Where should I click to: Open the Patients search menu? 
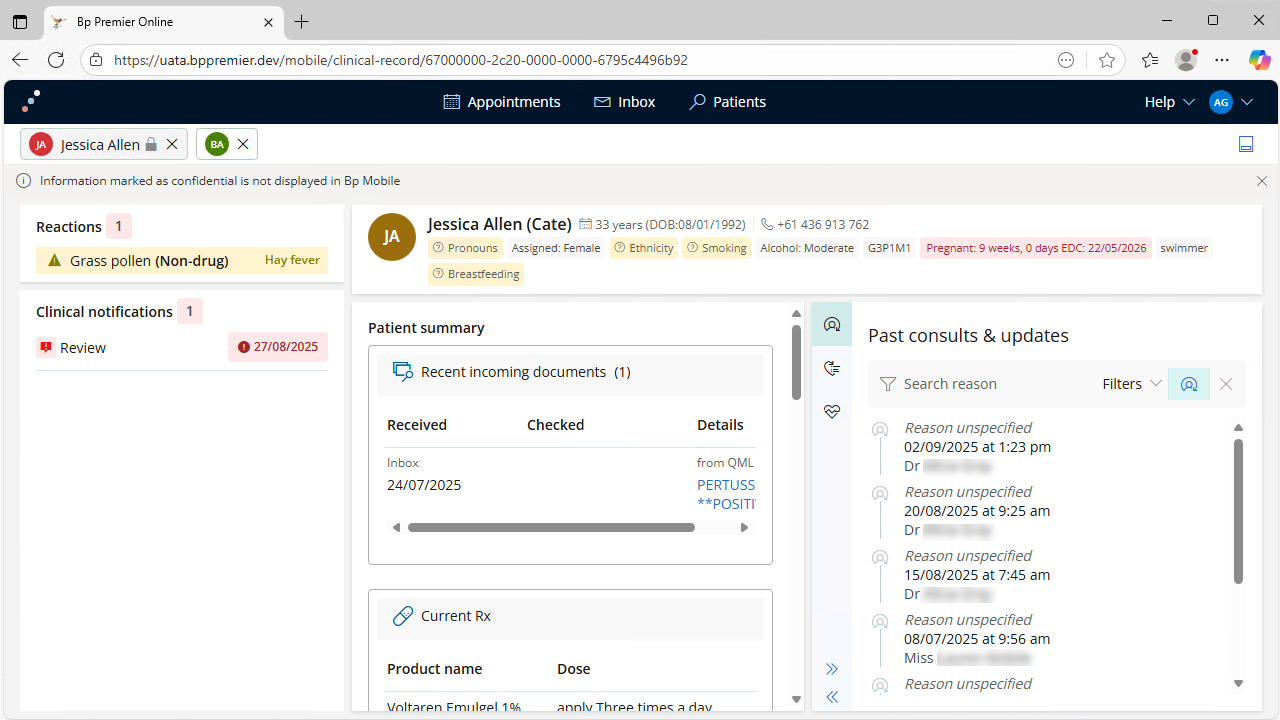tap(728, 102)
